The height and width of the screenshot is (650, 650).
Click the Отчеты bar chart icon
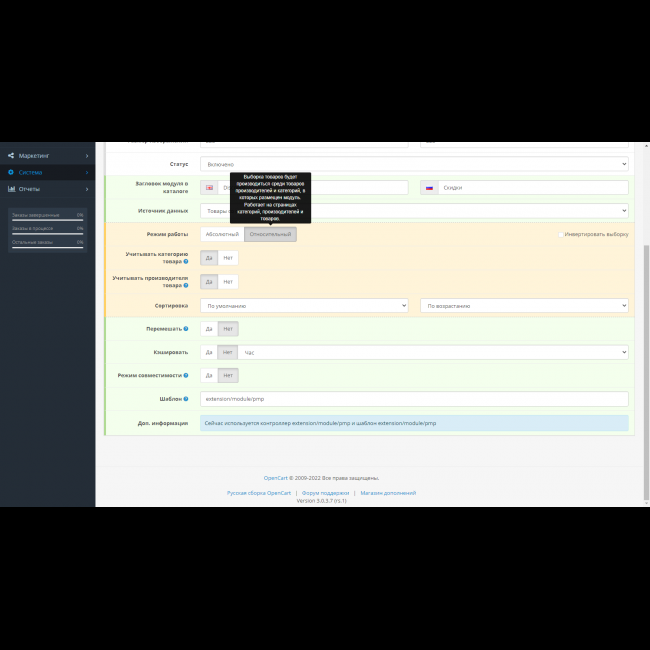(x=11, y=188)
